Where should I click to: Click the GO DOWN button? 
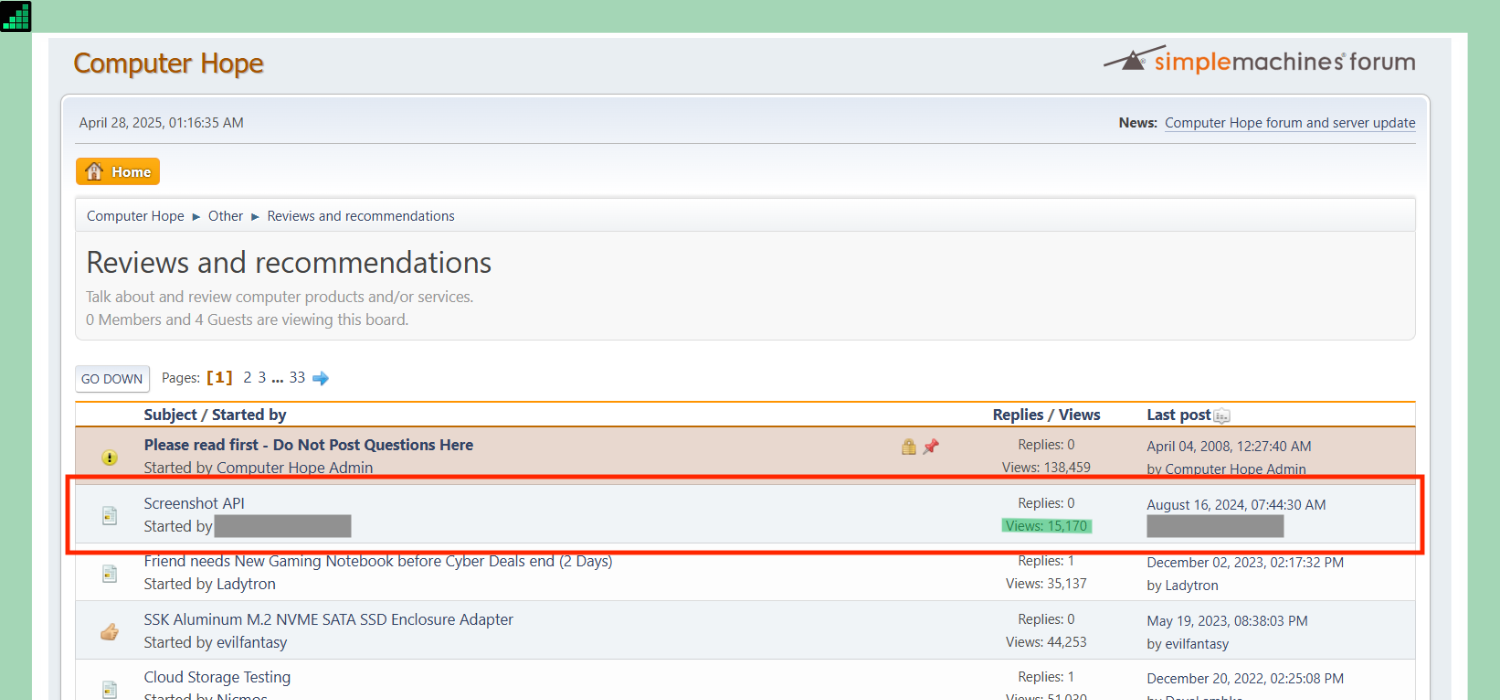(x=112, y=379)
